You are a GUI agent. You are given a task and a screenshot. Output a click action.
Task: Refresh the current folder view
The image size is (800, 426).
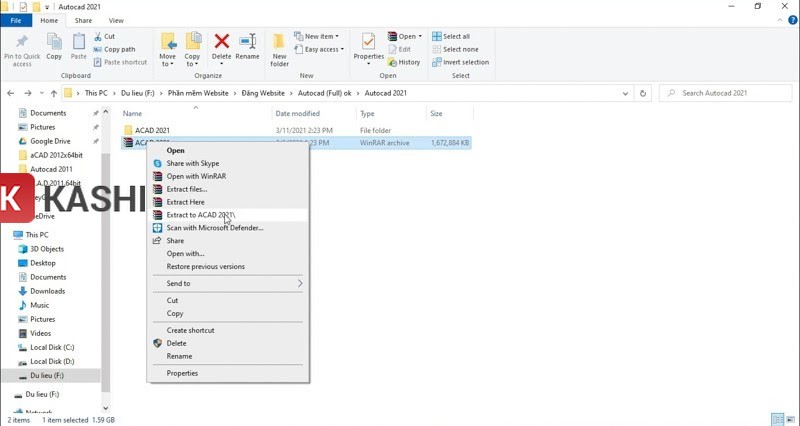[x=643, y=93]
